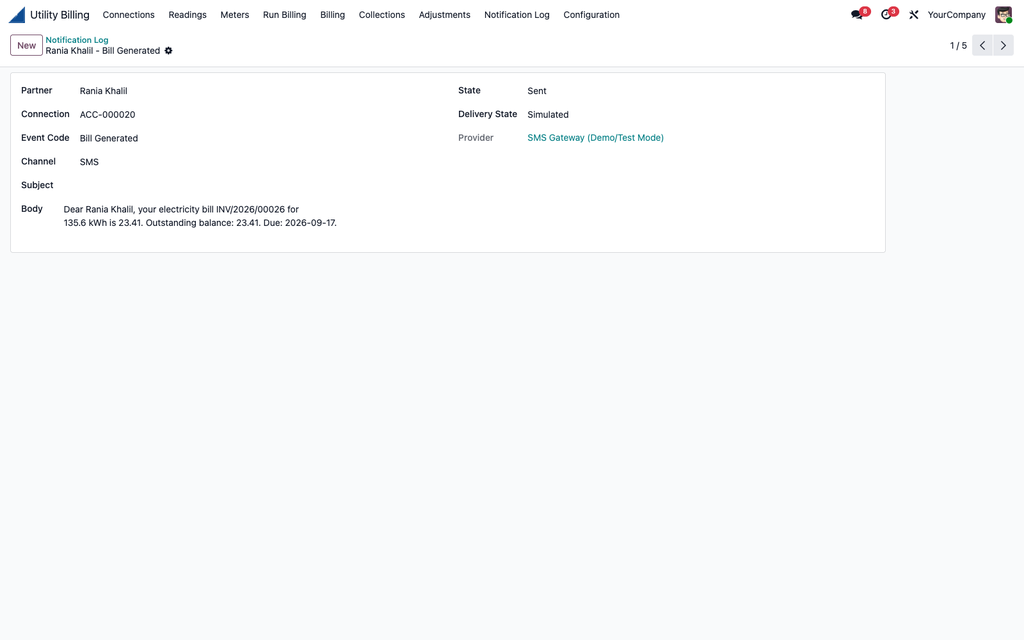Click the Utility Billing app logo icon
This screenshot has height=640, width=1024.
(17, 14)
